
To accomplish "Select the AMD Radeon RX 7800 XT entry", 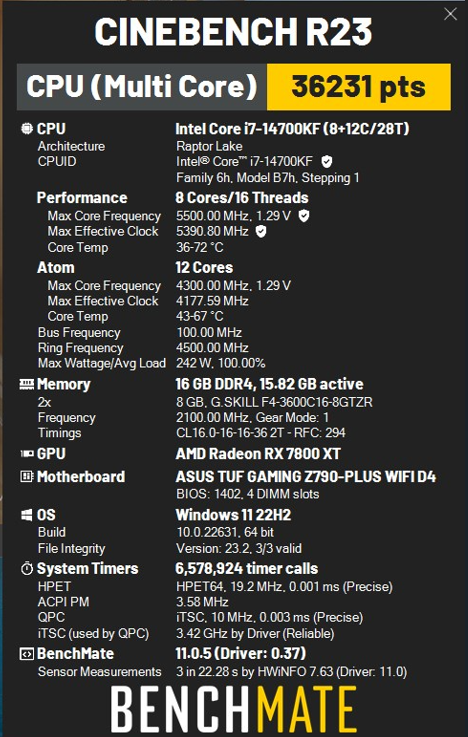I will pos(258,454).
